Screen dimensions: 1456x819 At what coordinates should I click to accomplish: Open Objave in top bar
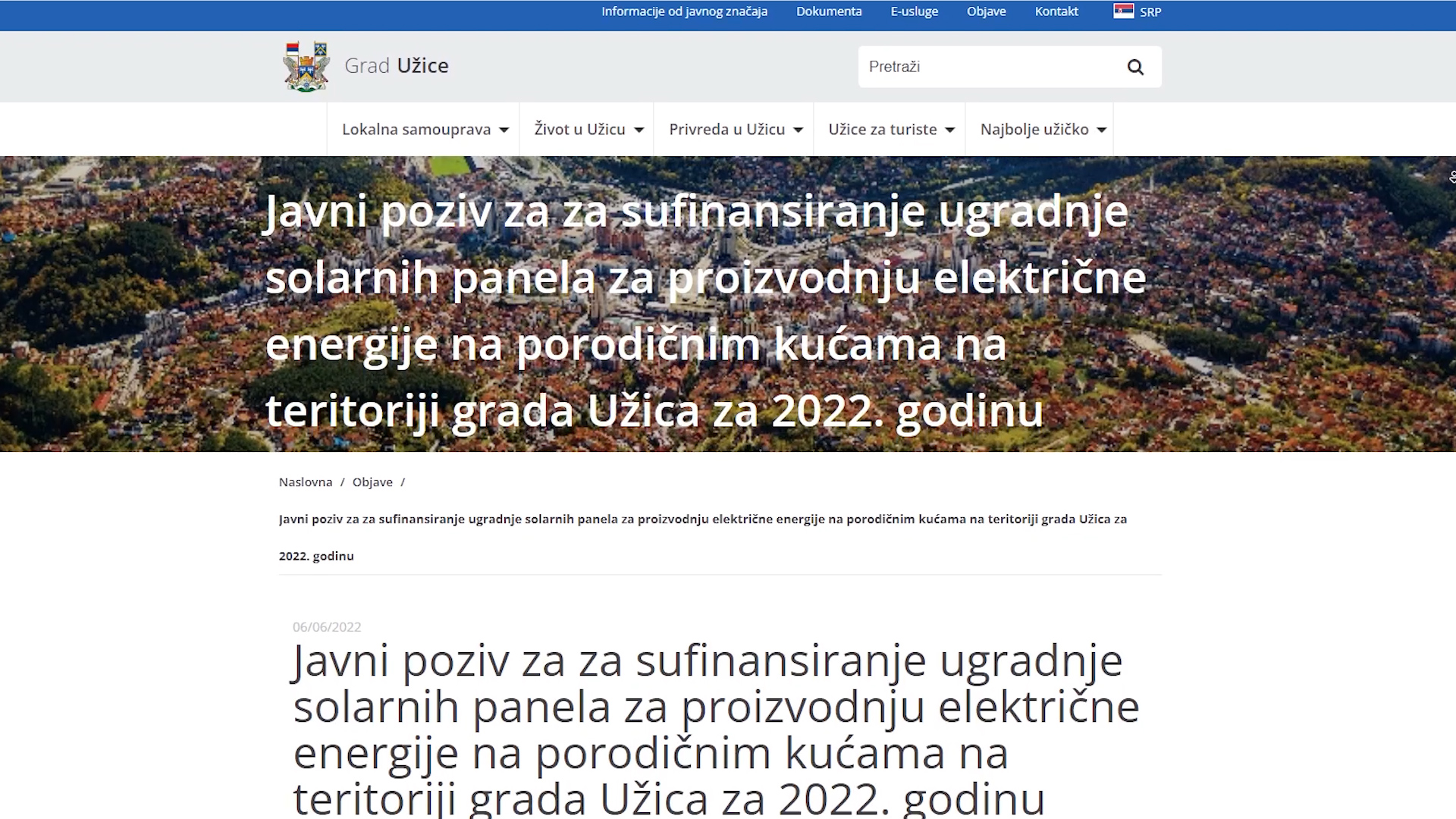point(986,11)
